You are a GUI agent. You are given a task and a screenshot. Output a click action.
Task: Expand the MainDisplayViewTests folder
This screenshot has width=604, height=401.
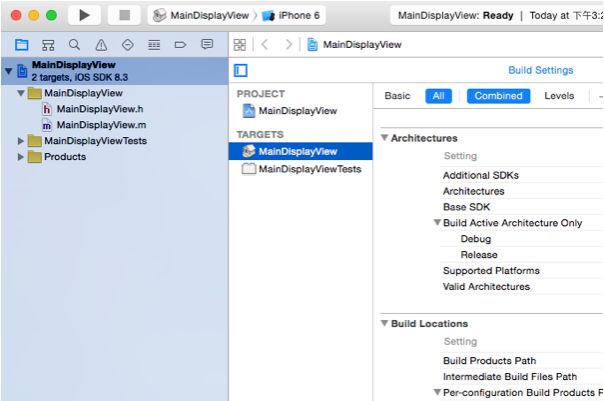click(x=21, y=141)
